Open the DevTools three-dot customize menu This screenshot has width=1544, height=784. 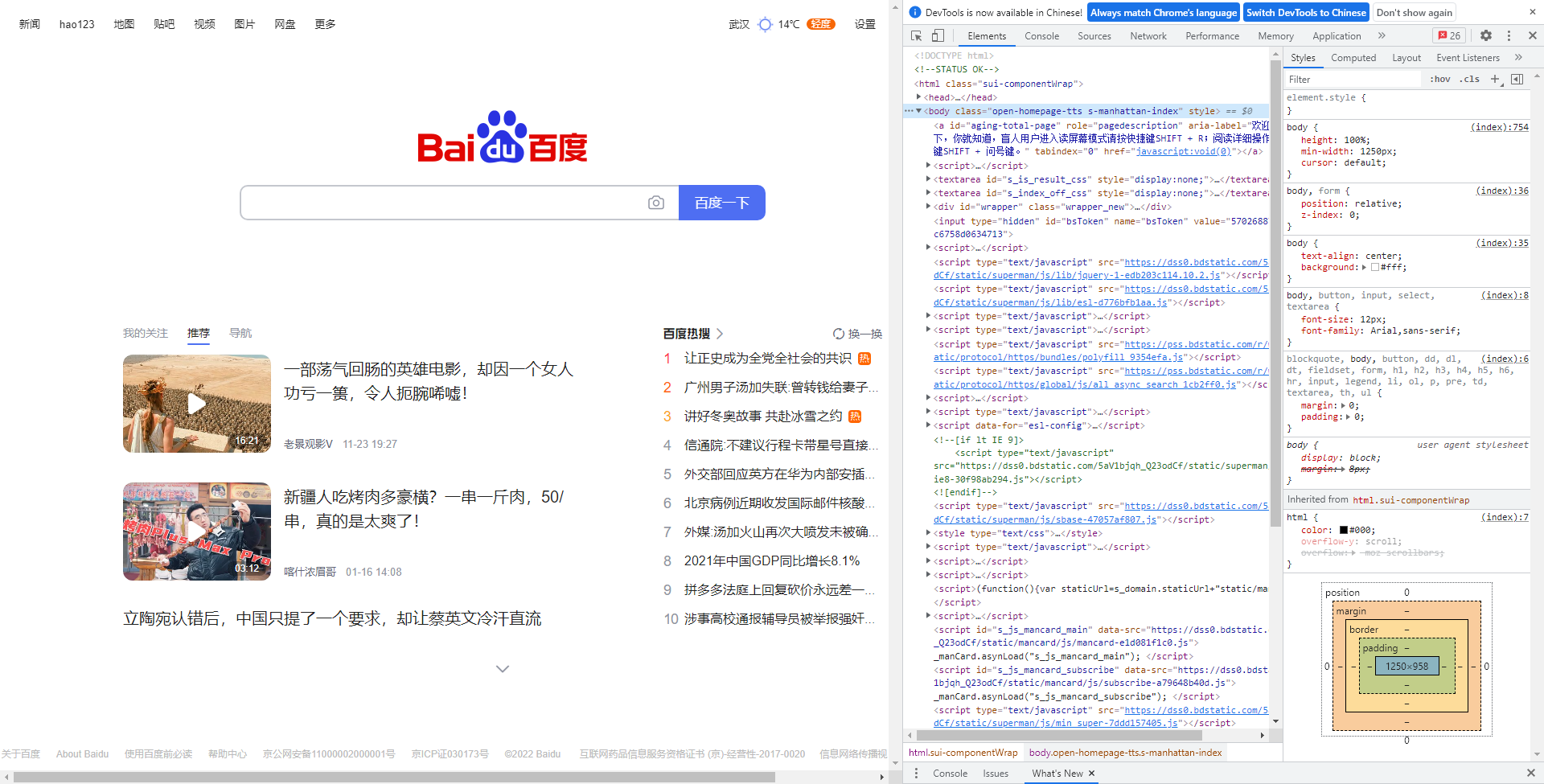1509,36
